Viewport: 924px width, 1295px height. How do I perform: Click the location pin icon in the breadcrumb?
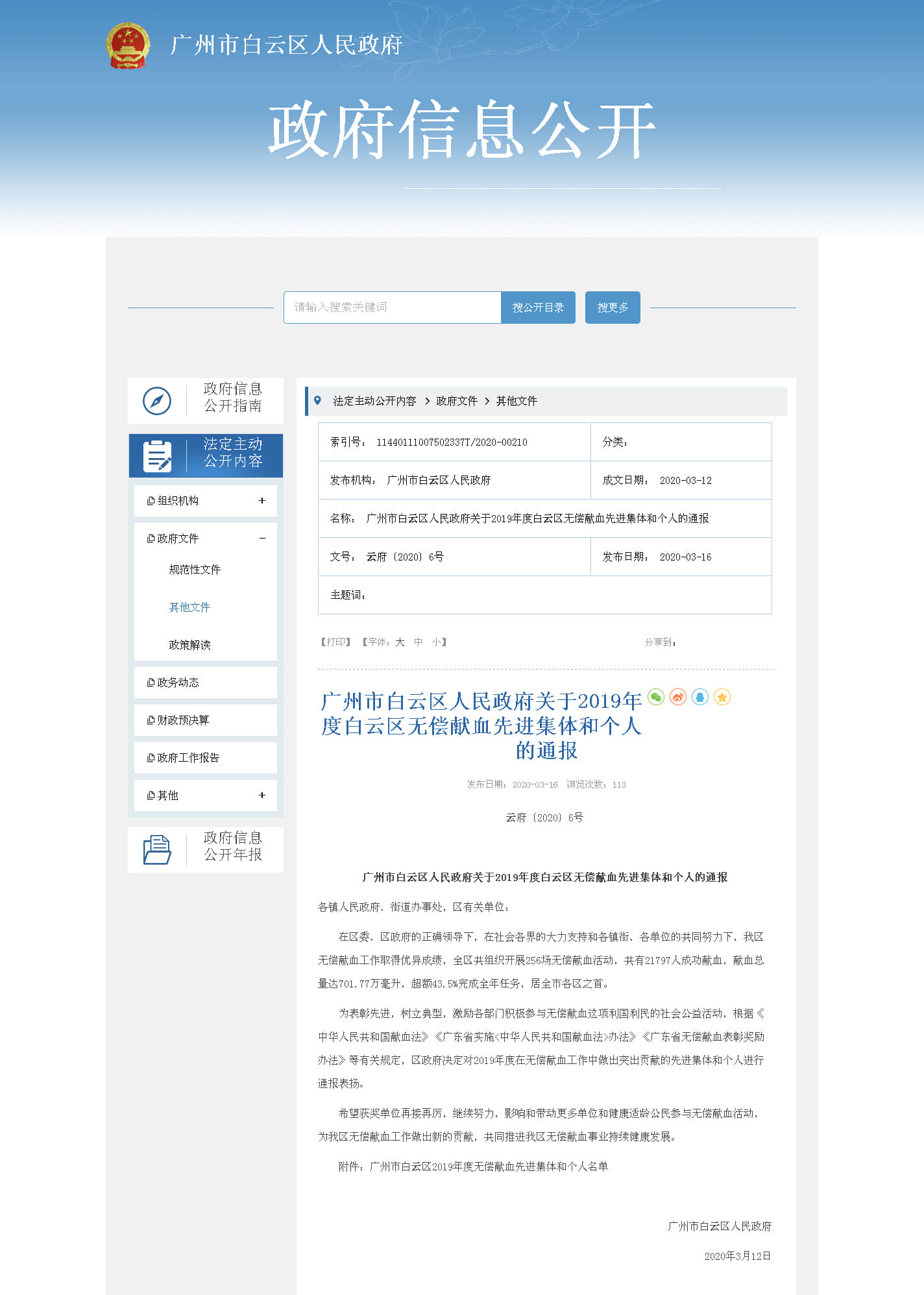click(317, 400)
